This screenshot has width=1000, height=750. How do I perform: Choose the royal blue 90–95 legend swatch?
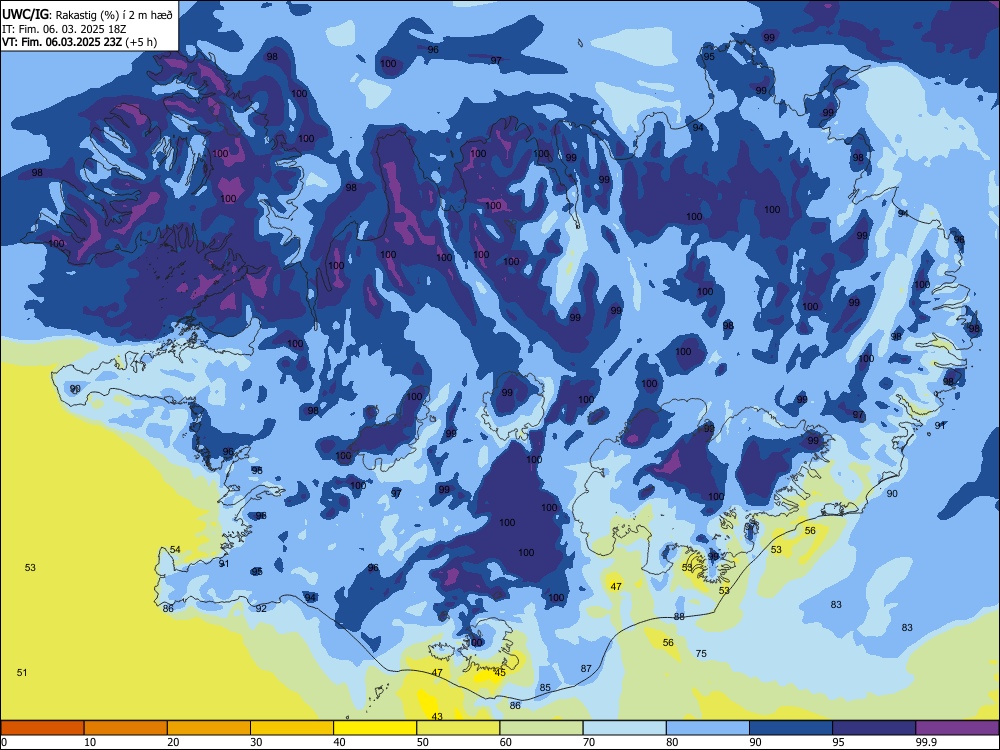click(791, 728)
